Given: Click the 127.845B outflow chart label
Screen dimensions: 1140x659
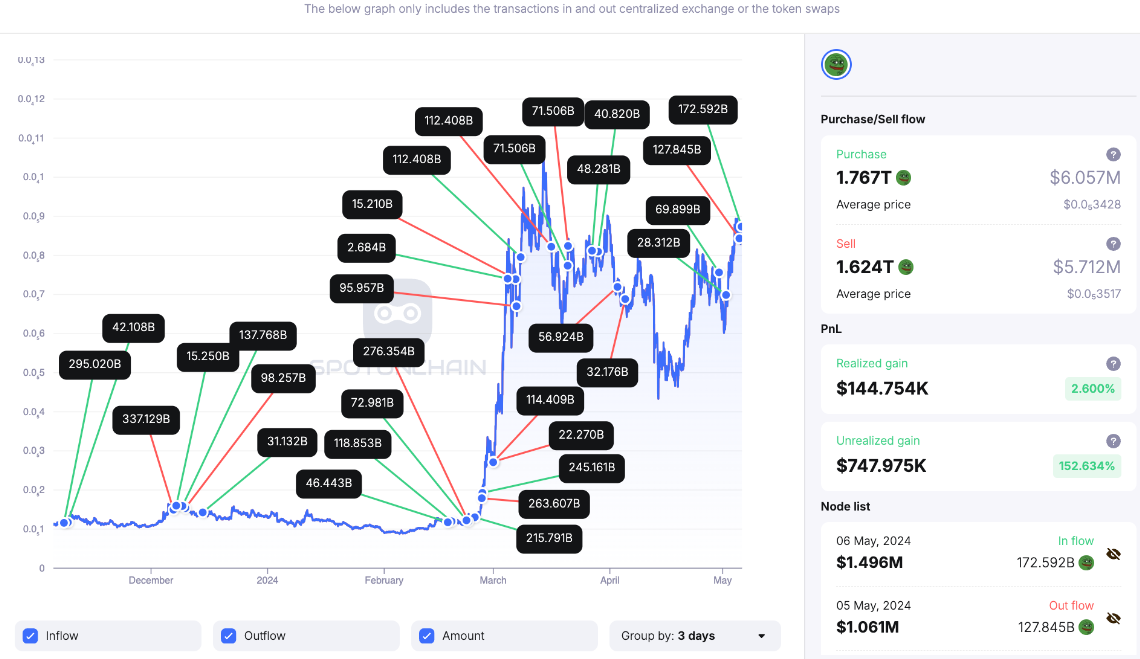Looking at the screenshot, I should pyautogui.click(x=676, y=150).
